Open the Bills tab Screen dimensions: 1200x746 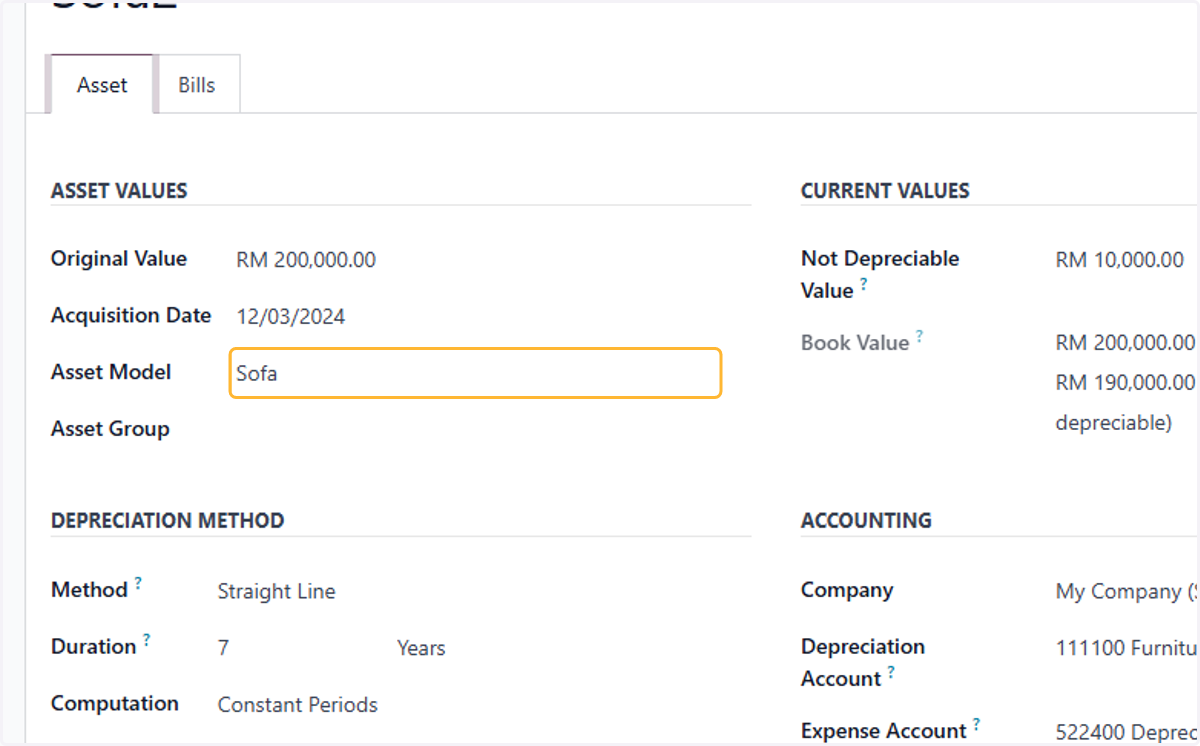[197, 85]
